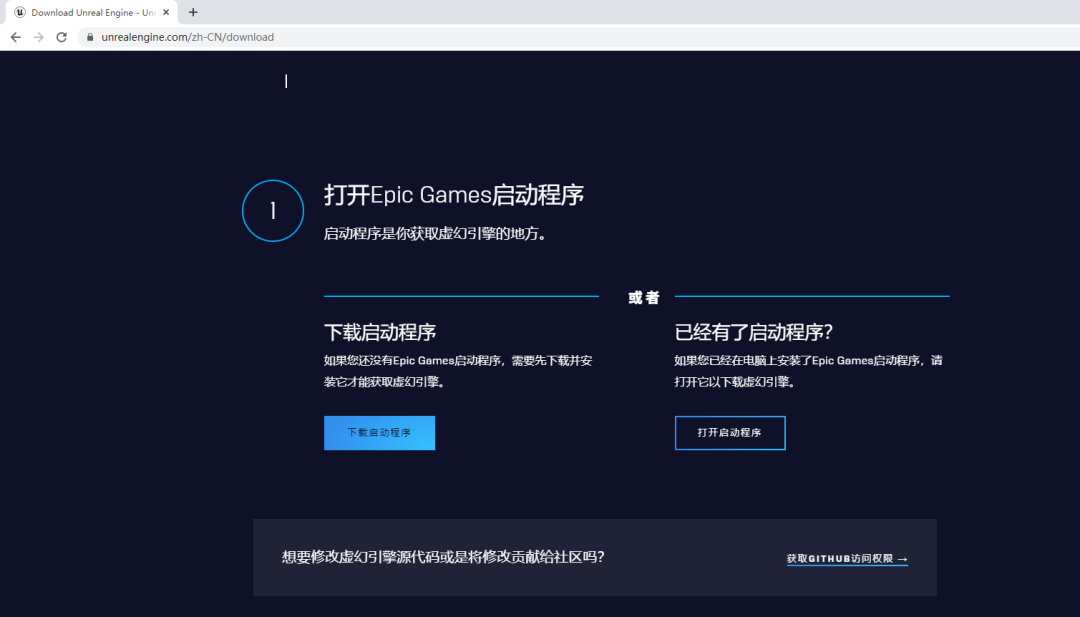This screenshot has width=1080, height=617.
Task: Click the 或者 separator label
Action: tap(644, 297)
